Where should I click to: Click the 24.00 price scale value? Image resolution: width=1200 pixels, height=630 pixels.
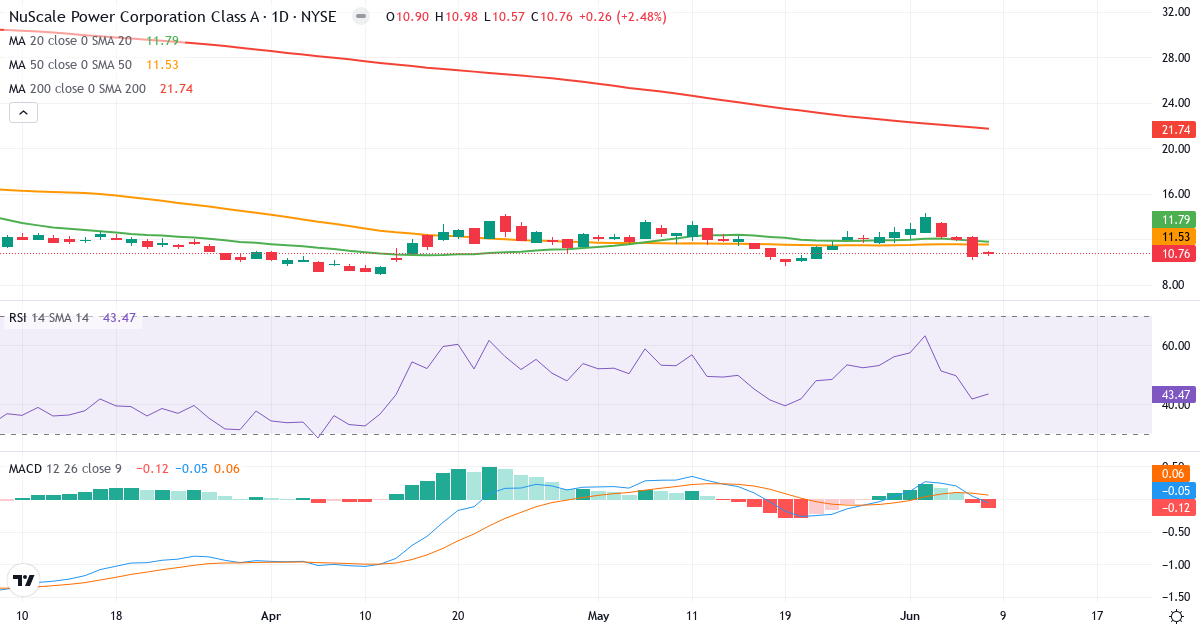point(1176,103)
